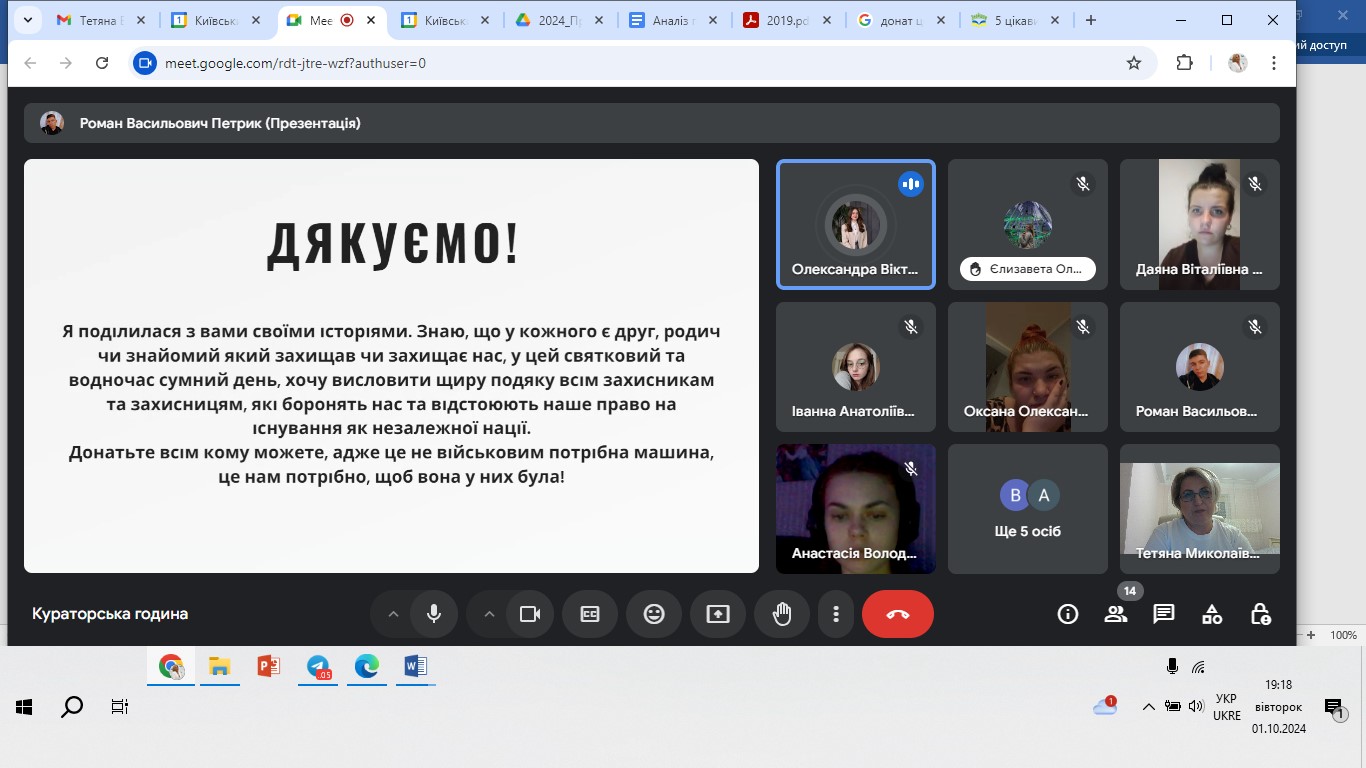Expand audio settings chevron beside microphone
This screenshot has width=1366, height=768.
(x=393, y=614)
